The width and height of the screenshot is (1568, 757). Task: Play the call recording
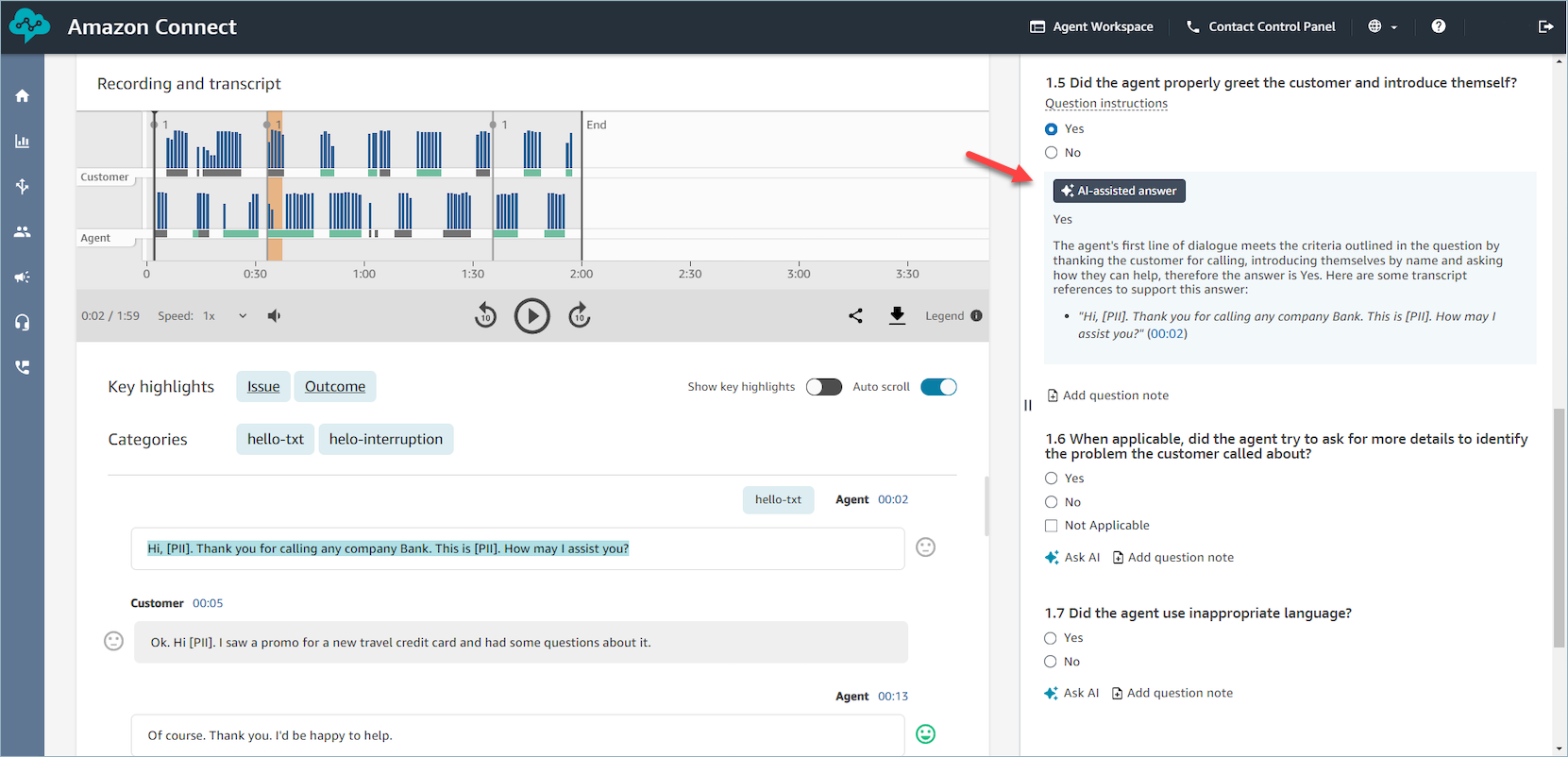click(531, 316)
